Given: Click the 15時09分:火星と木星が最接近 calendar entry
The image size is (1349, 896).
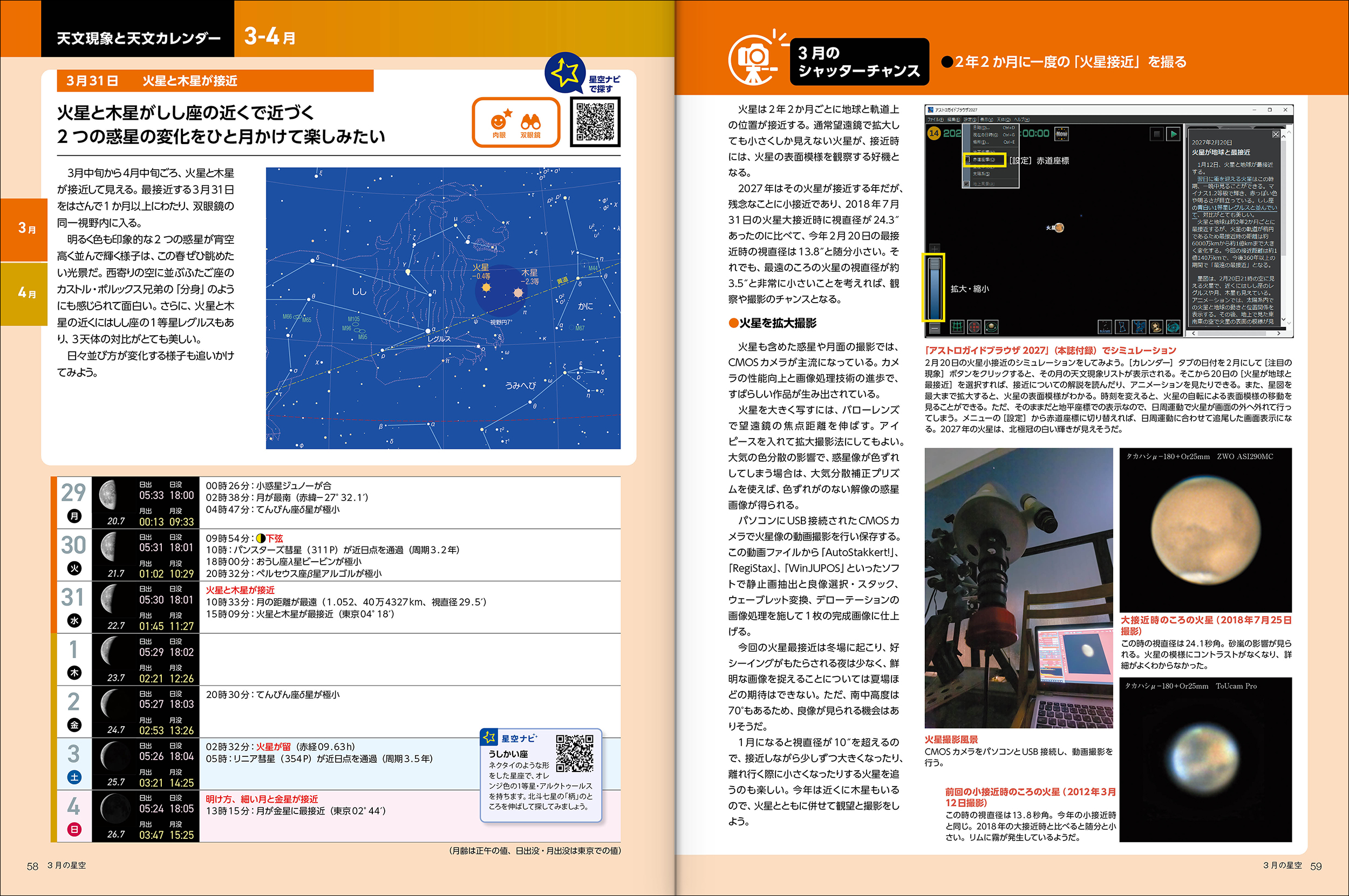Looking at the screenshot, I should click(x=300, y=614).
